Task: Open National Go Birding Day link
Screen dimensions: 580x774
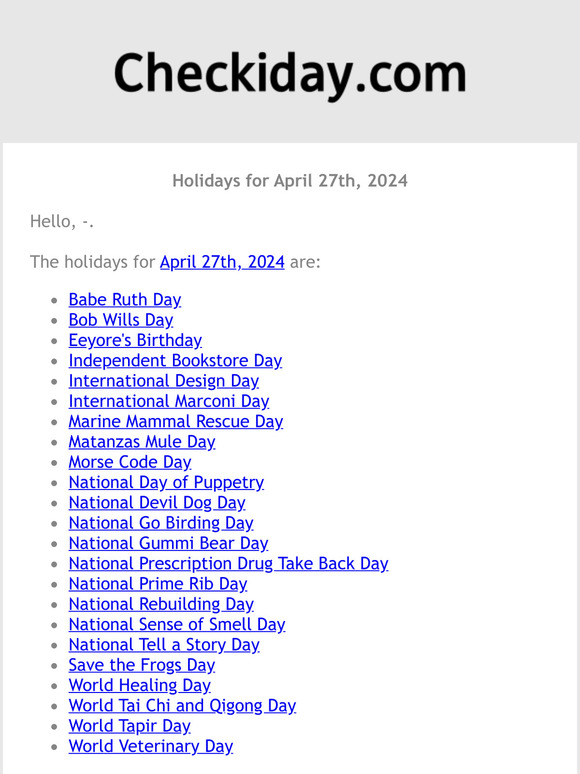Action: coord(161,523)
